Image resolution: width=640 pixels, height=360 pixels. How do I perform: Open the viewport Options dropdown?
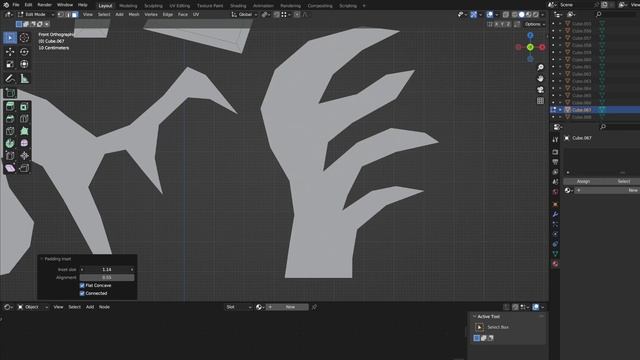[535, 24]
